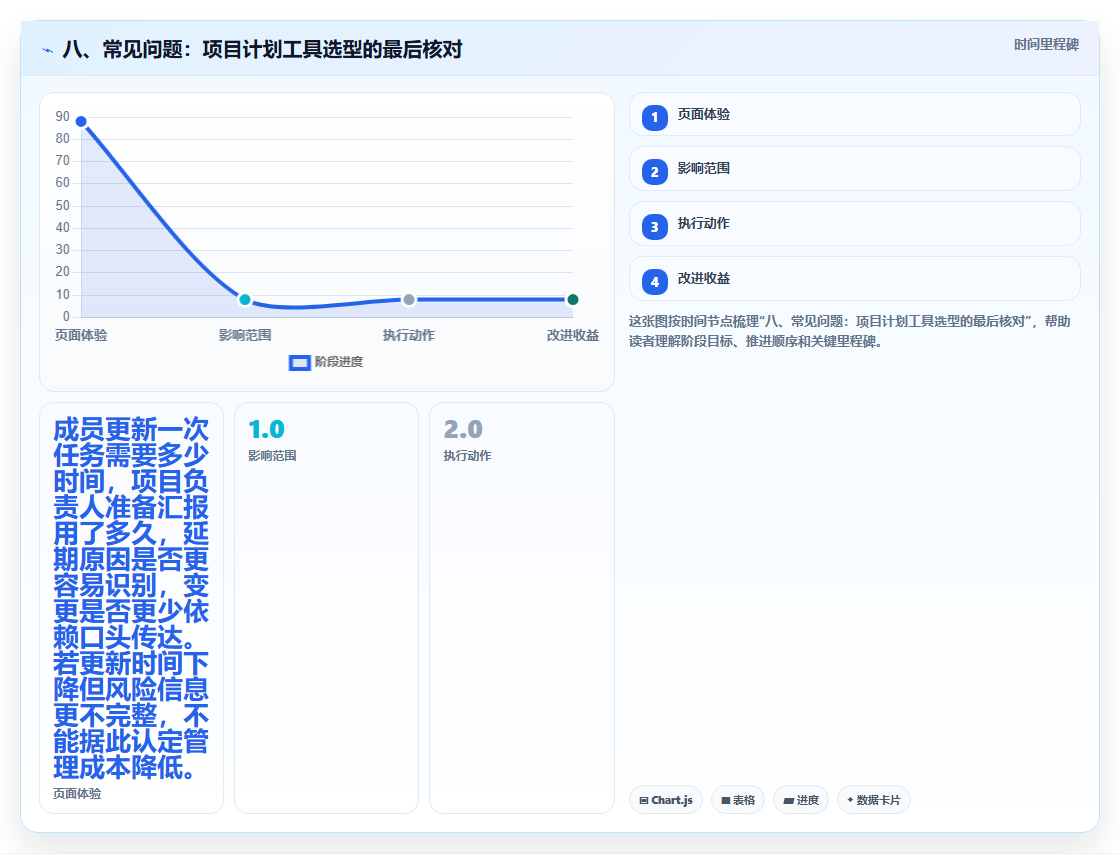The image size is (1120, 854).
Task: Click the sparkle icon in the 数据卡片 tag
Action: (x=850, y=800)
